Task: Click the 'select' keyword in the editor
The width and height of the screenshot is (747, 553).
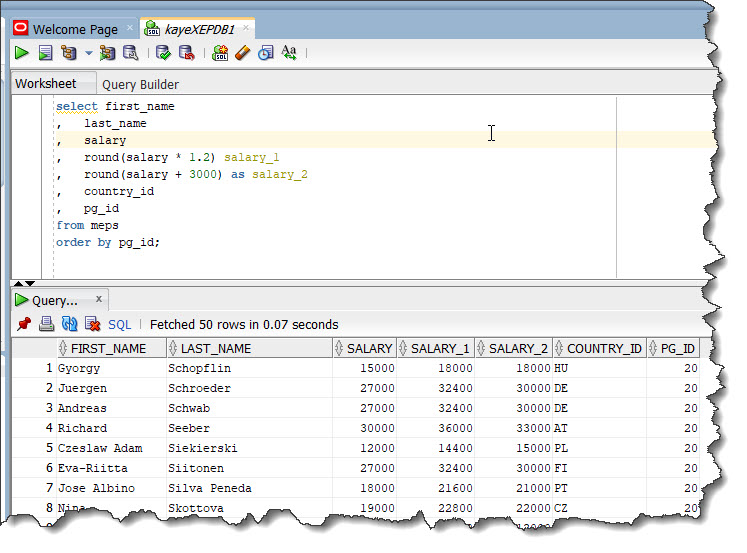Action: (77, 106)
